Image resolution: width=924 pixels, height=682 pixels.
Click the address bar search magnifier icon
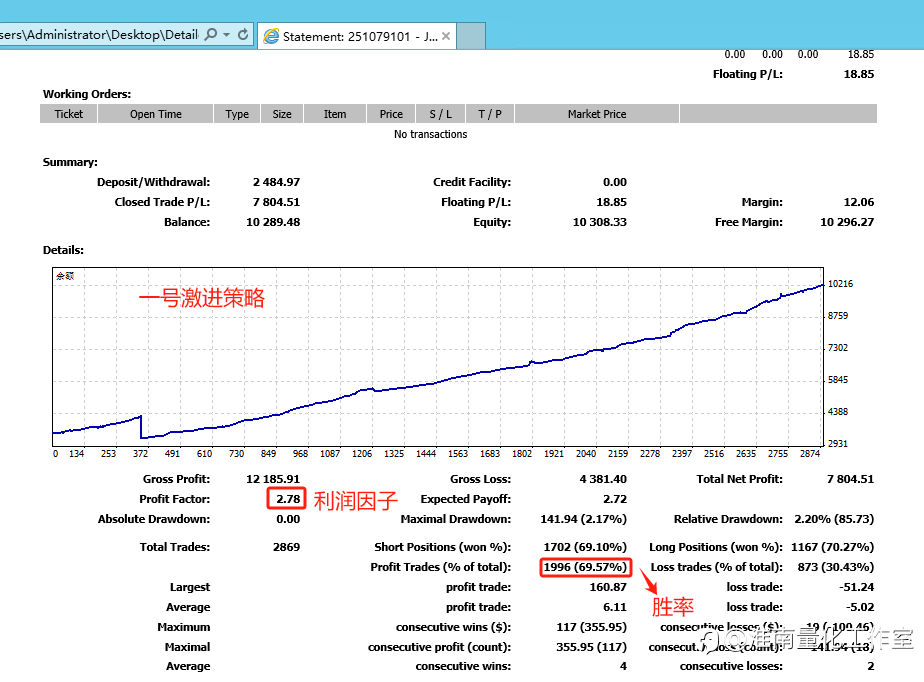point(210,35)
